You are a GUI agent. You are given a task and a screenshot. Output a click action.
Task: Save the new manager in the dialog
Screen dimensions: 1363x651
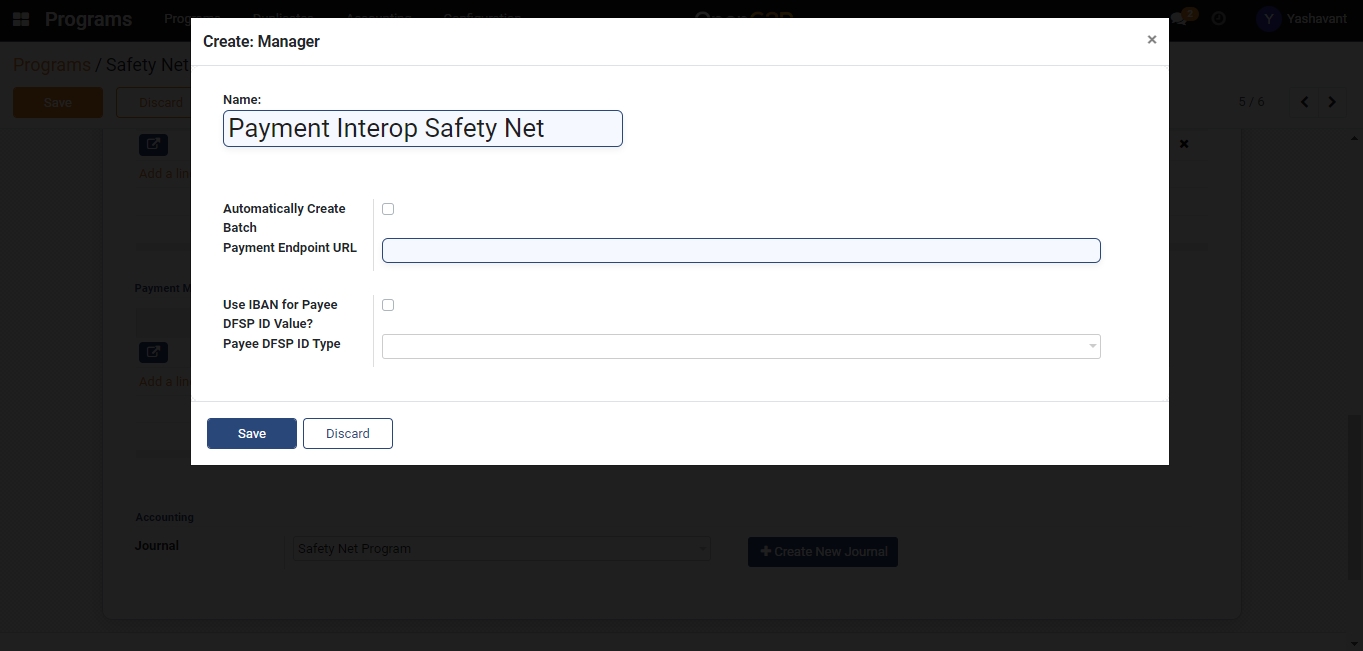click(x=251, y=433)
